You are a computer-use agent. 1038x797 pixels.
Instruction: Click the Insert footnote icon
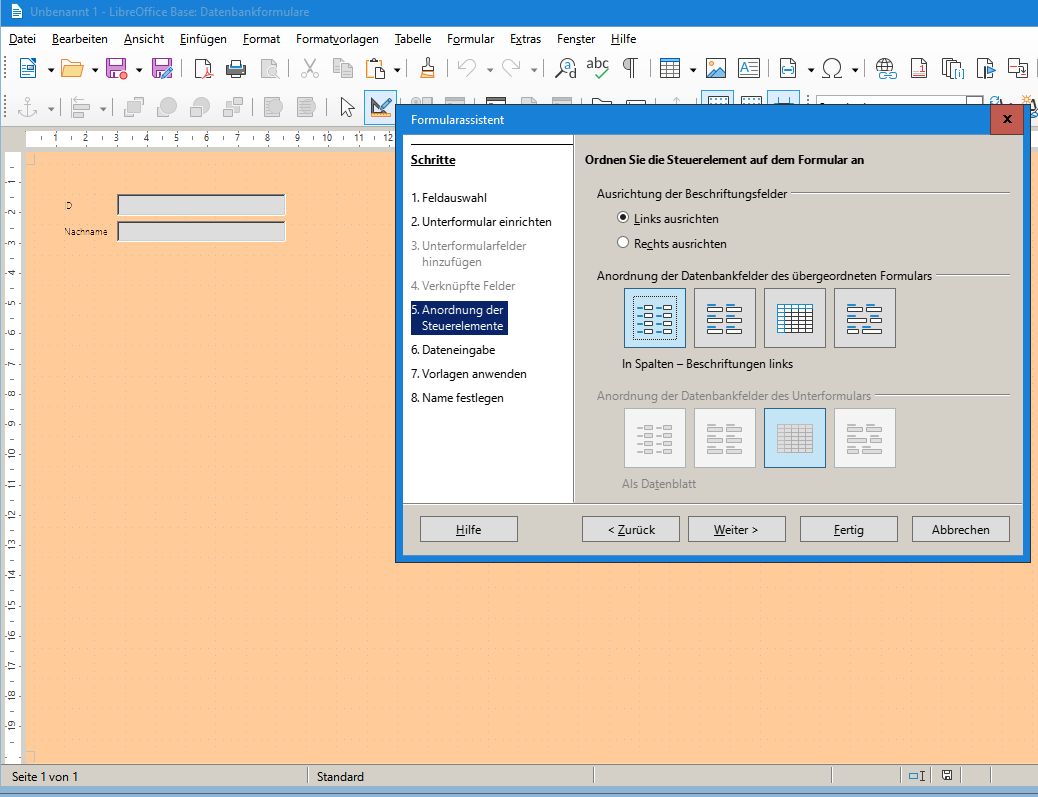click(x=919, y=68)
